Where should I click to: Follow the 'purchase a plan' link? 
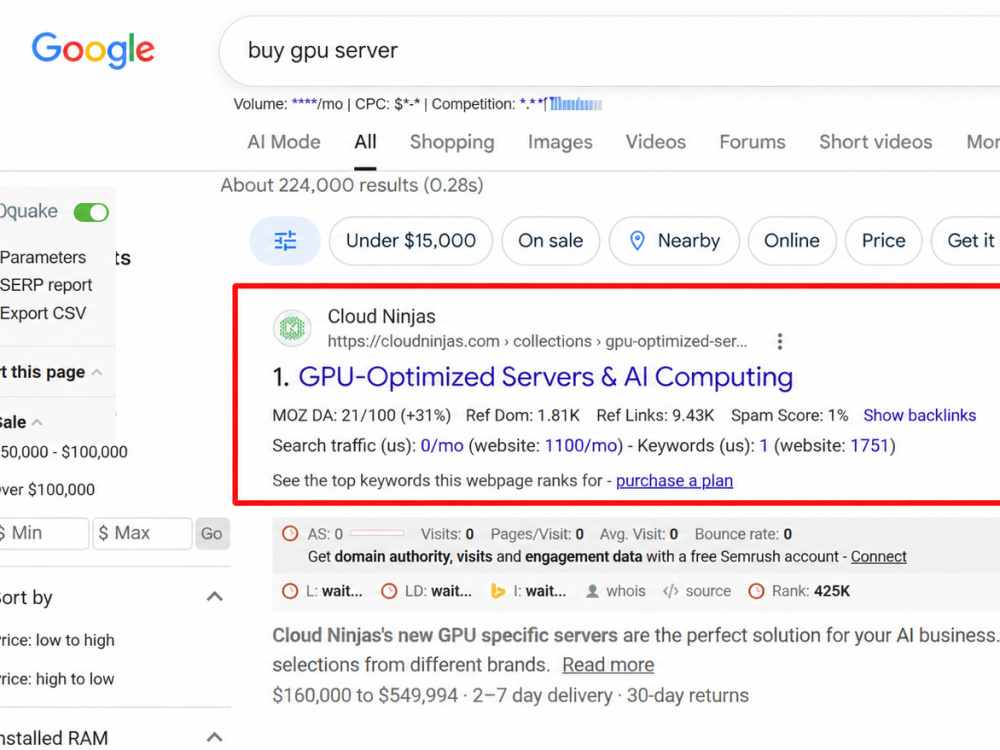(x=674, y=480)
